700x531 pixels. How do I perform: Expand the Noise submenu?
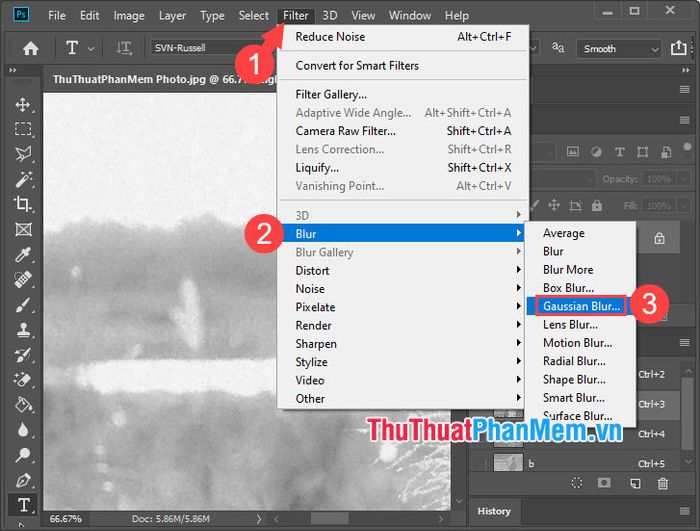coord(400,288)
